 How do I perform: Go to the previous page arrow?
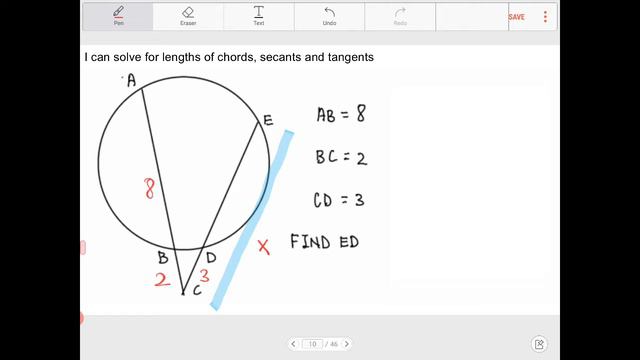[x=293, y=344]
